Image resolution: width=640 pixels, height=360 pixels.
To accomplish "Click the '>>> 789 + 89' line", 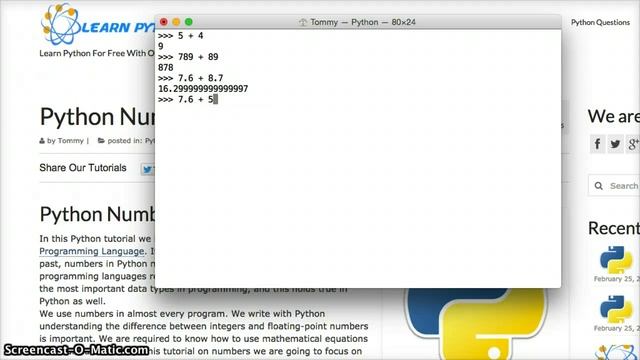I will [x=188, y=57].
